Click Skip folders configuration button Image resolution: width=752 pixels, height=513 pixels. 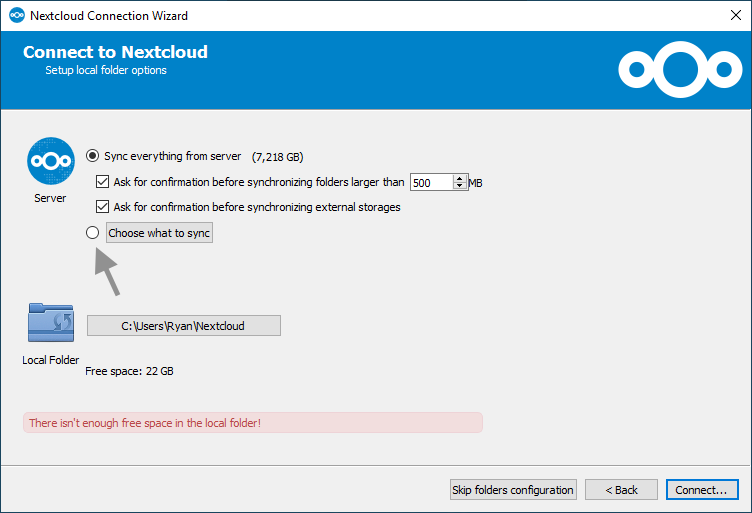(x=513, y=490)
